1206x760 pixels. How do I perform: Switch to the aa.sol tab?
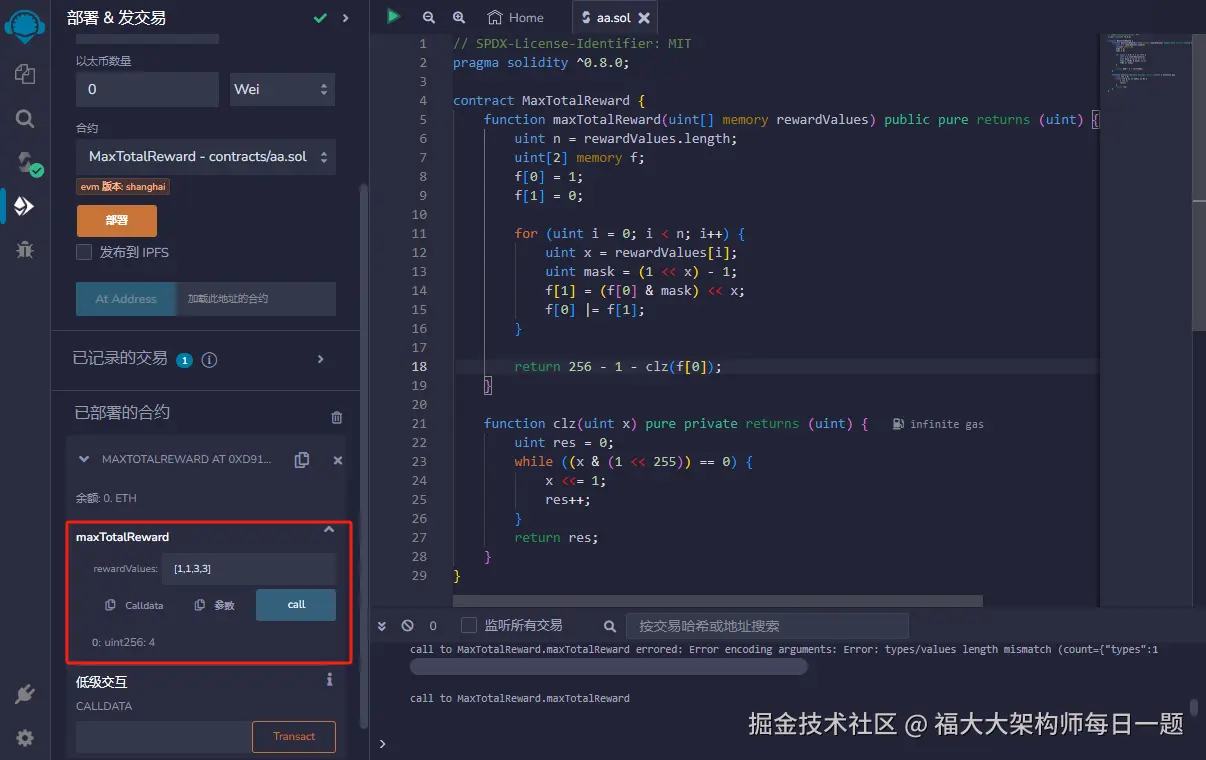pyautogui.click(x=616, y=18)
